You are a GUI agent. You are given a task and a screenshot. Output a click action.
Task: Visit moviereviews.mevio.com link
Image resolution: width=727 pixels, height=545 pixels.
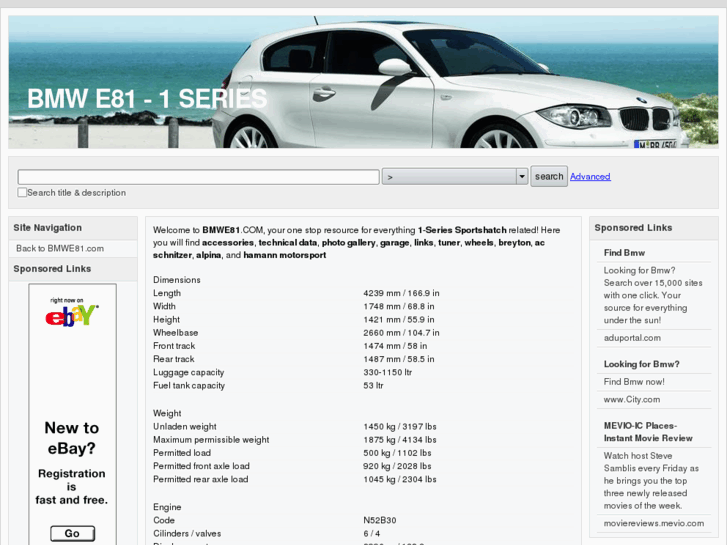point(654,523)
